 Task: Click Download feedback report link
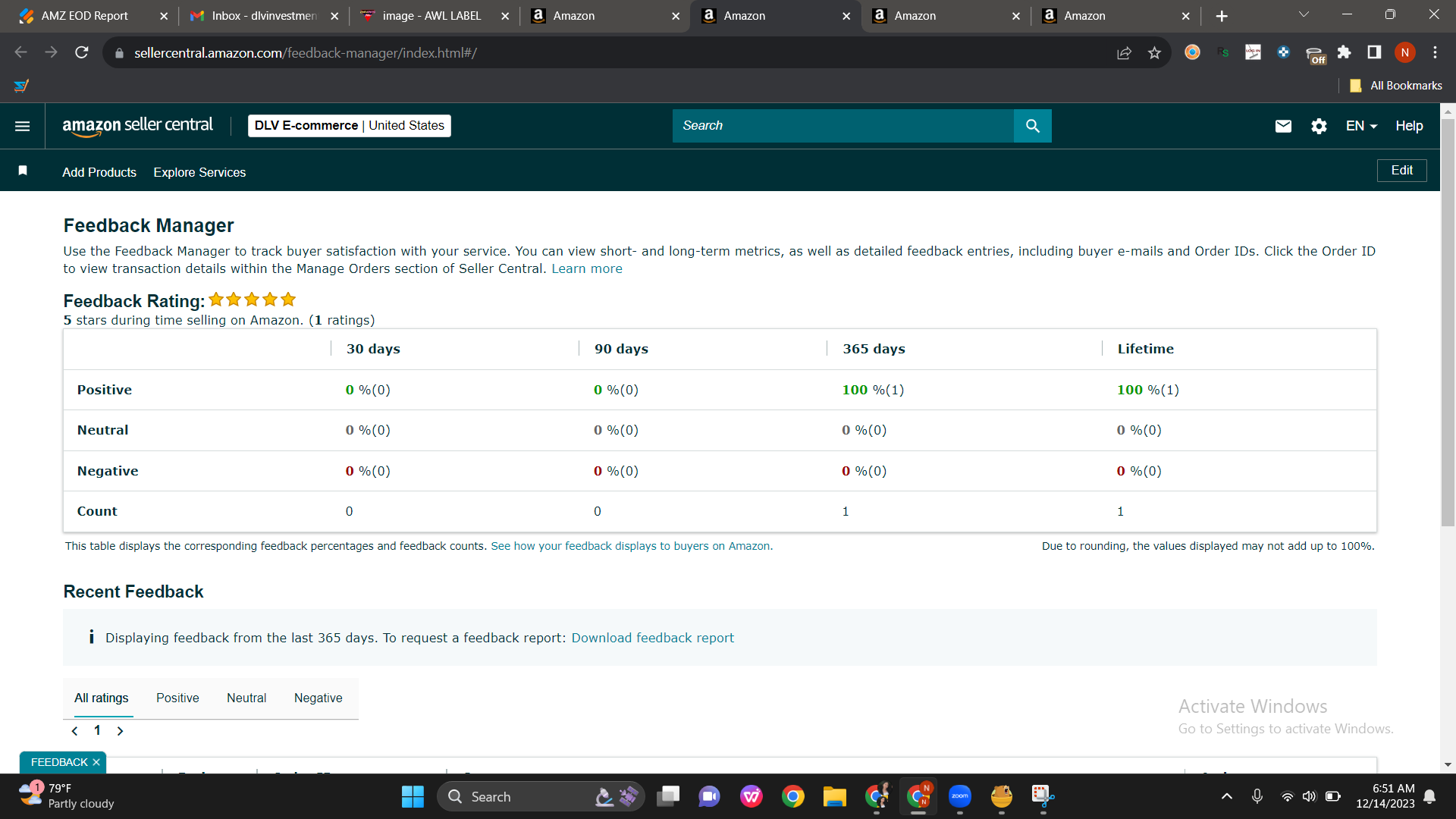tap(653, 638)
